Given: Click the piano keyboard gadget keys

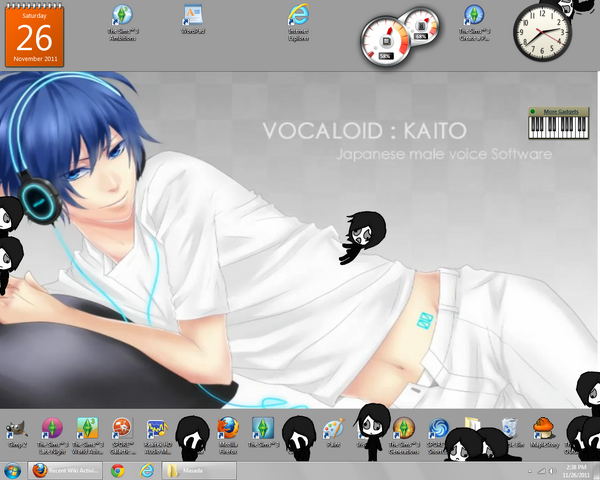Looking at the screenshot, I should point(559,127).
